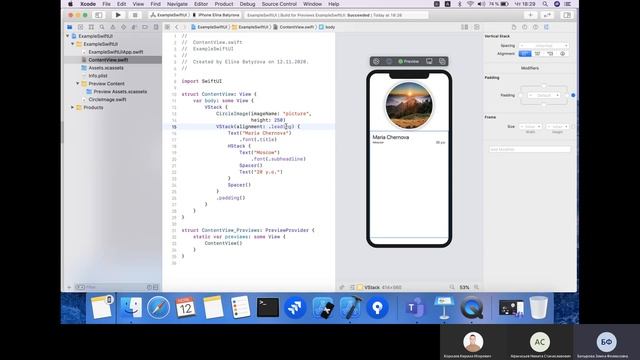Open the related items grid in jump bar
The width and height of the screenshot is (640, 360).
click(x=167, y=27)
